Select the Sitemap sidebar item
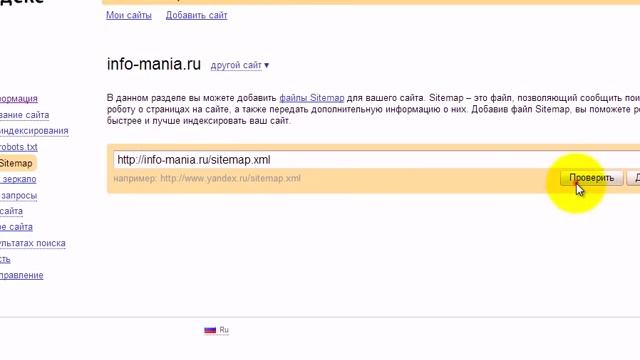 tap(17, 163)
